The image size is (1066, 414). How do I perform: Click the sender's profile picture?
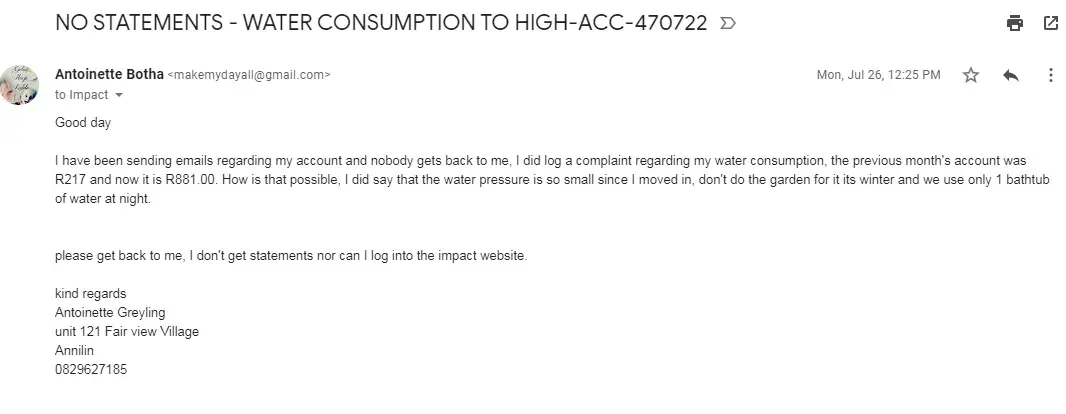pyautogui.click(x=21, y=84)
